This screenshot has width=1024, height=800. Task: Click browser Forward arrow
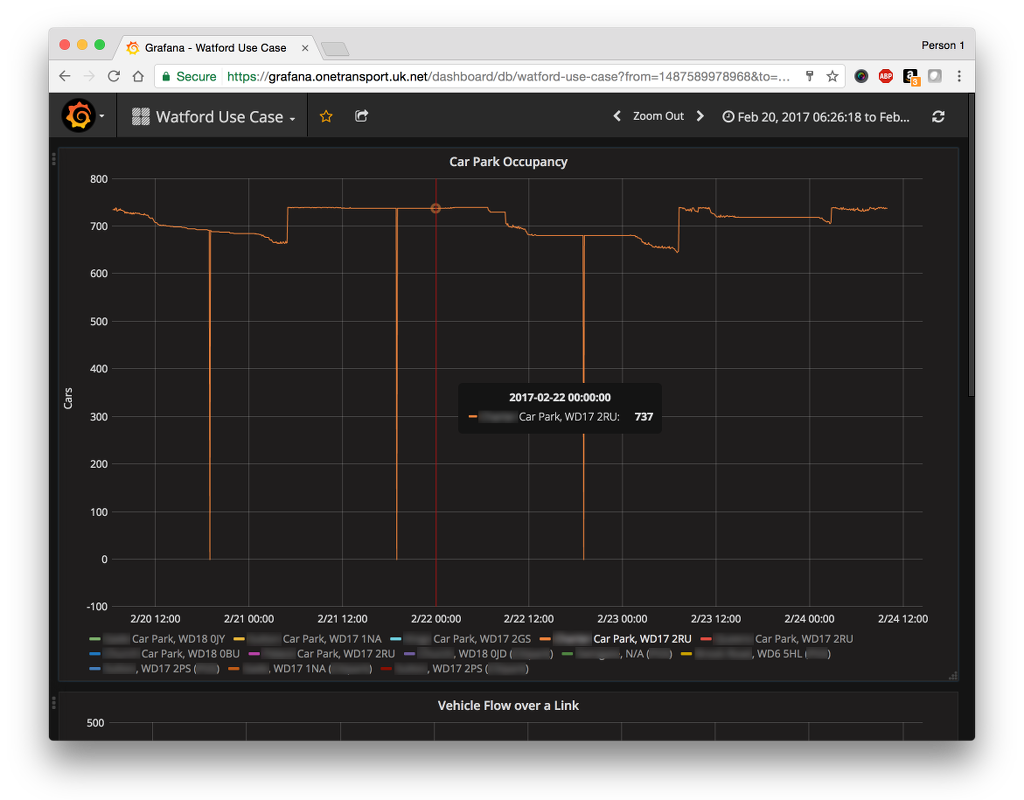89,76
